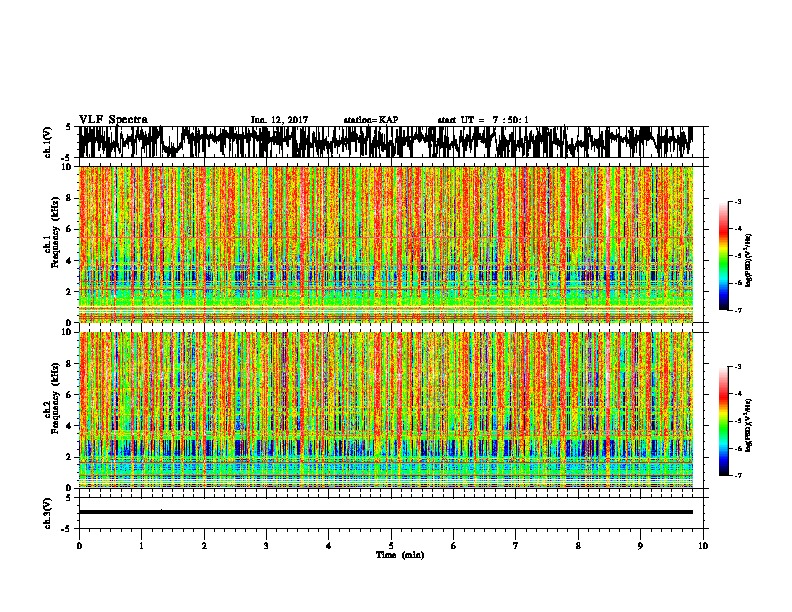Click the ch.1 color bar unit label
Image resolution: width=792 pixels, height=612 pixels.
point(749,261)
